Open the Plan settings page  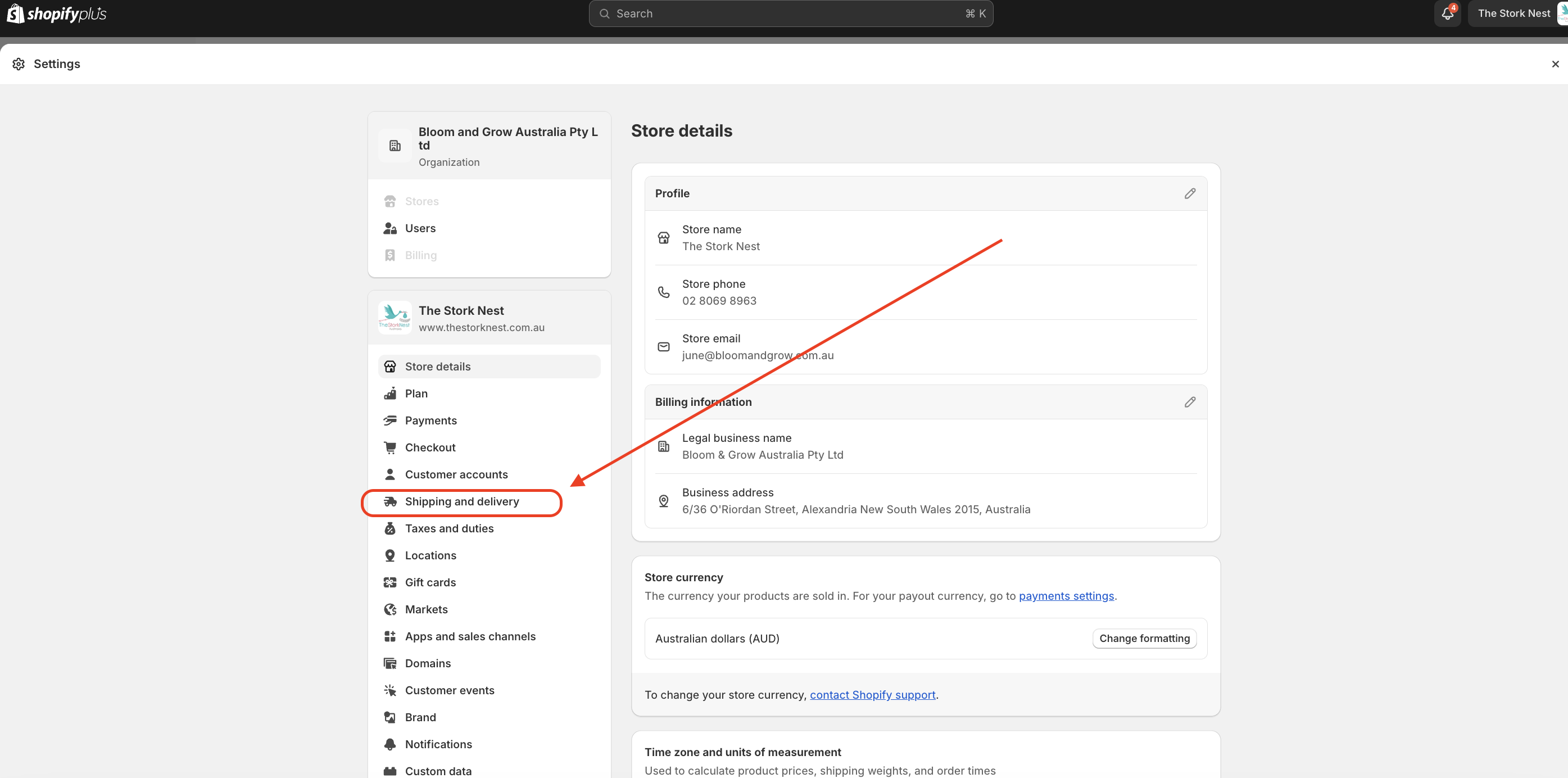click(x=490, y=393)
